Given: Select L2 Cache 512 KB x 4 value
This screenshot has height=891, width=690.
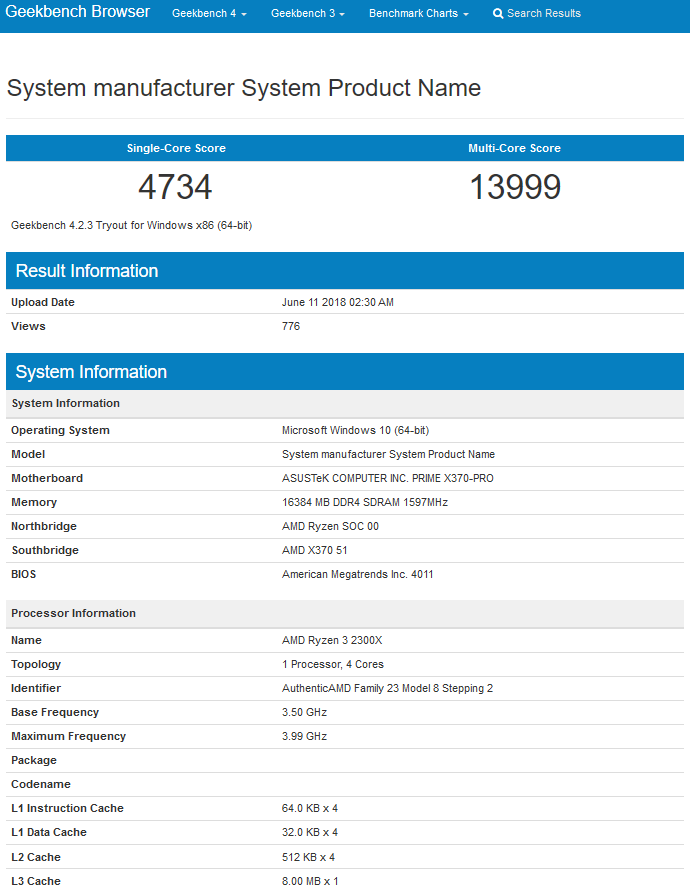Looking at the screenshot, I should point(308,857).
